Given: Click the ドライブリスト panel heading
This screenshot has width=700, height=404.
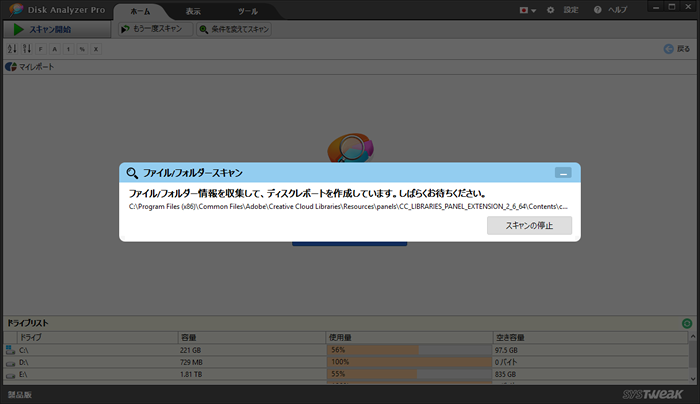Looking at the screenshot, I should click(28, 323).
